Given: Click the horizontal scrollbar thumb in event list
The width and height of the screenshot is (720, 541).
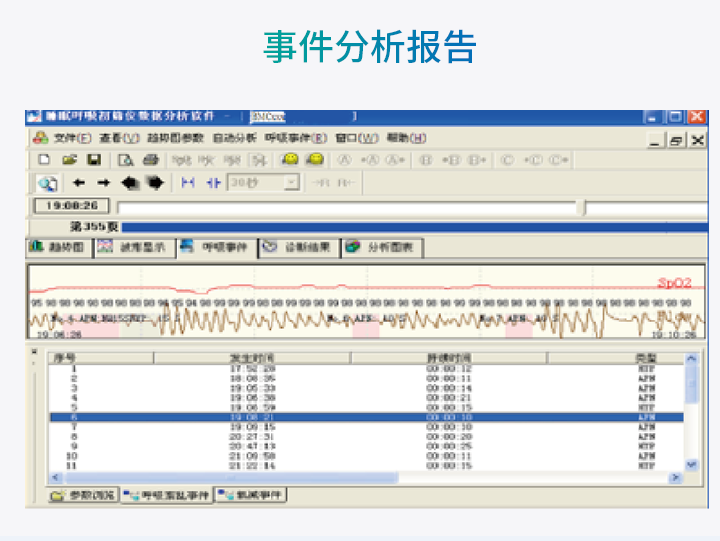Looking at the screenshot, I should 231,478.
